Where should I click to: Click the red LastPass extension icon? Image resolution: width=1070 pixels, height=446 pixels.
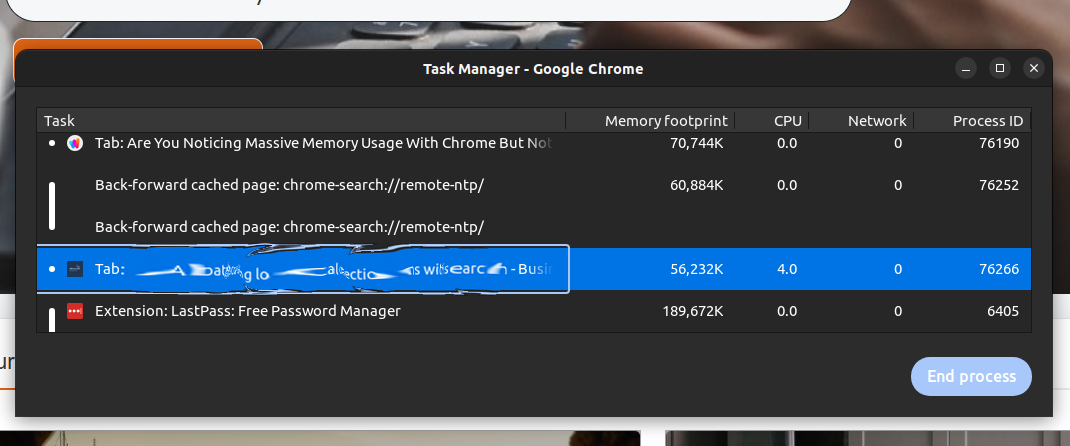click(75, 311)
